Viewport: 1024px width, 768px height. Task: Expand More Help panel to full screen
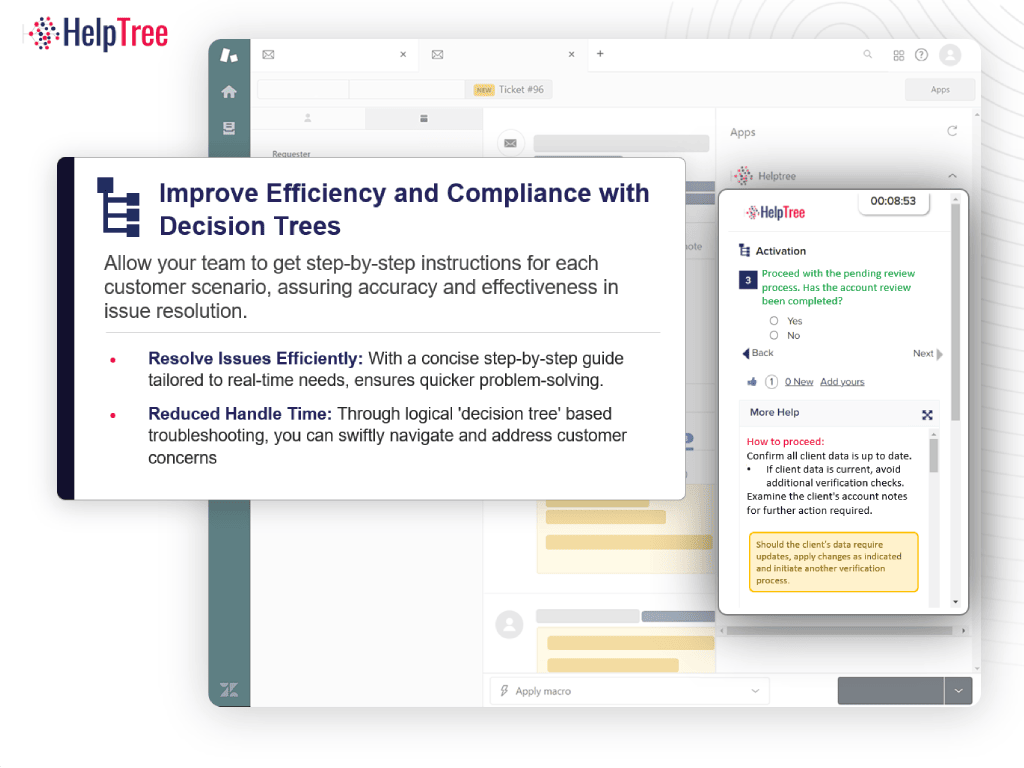pos(927,414)
